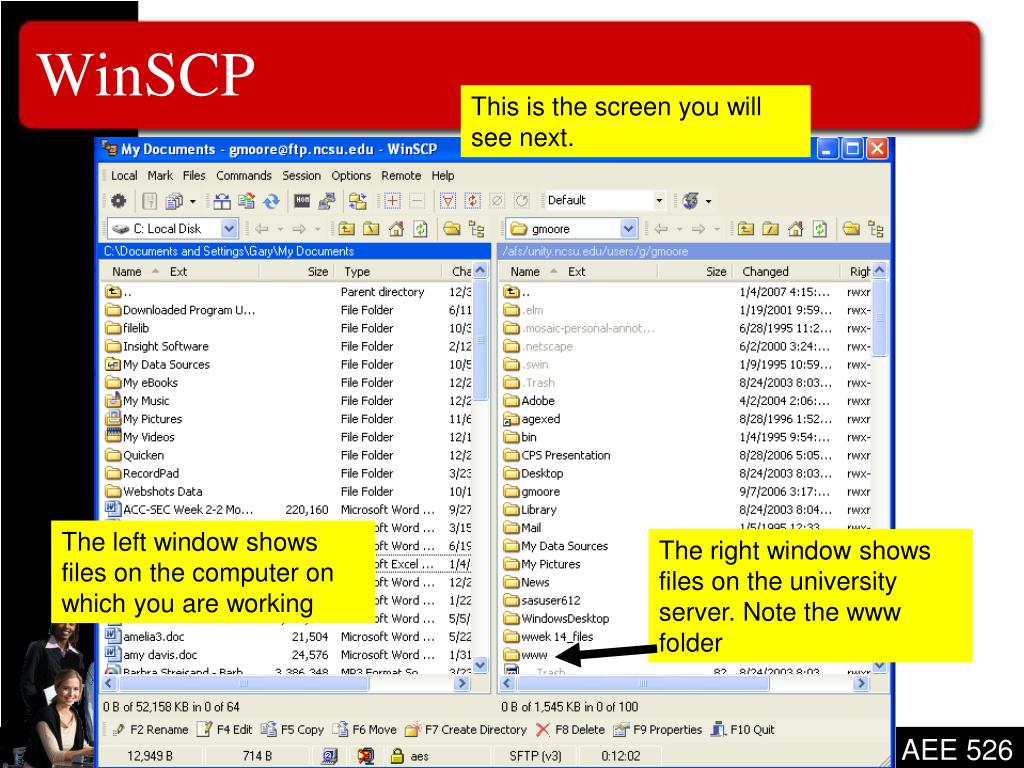Expand the remote forward history dropdown arrow
The height and width of the screenshot is (768, 1024).
[717, 229]
